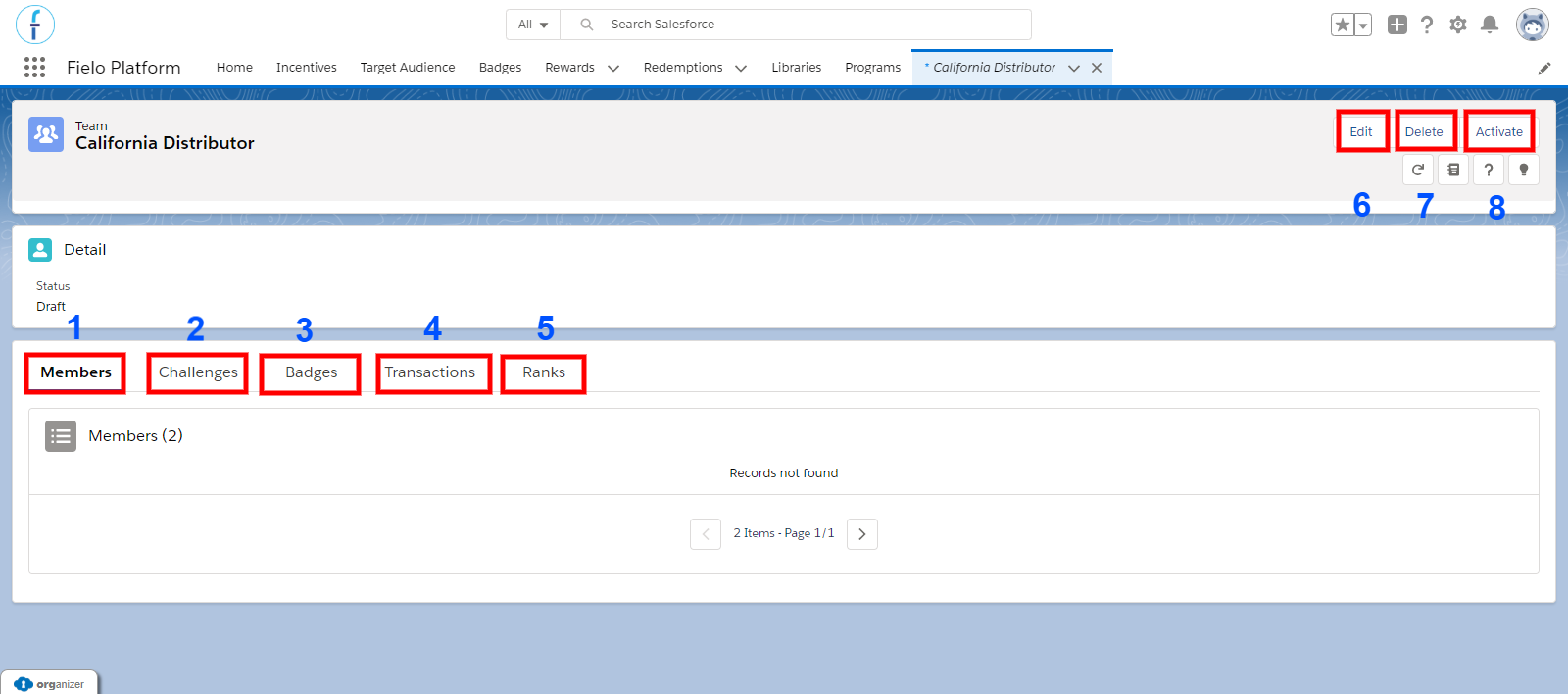Viewport: 1568px width, 694px height.
Task: Click the Delete button
Action: 1424,131
